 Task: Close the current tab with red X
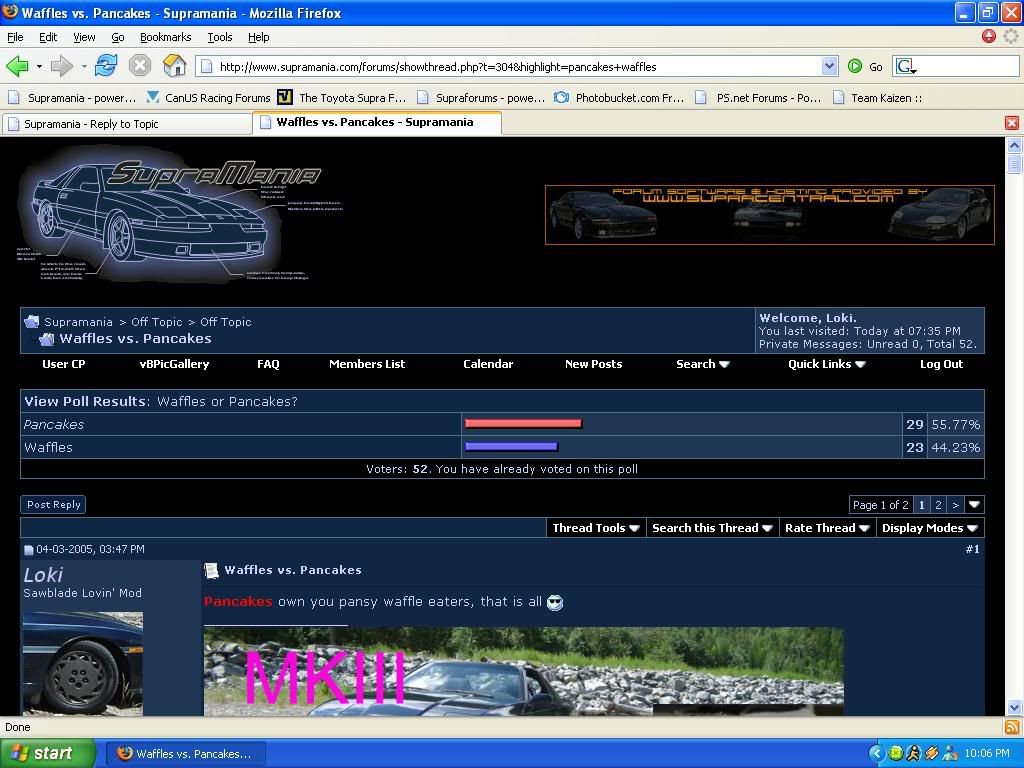pyautogui.click(x=1012, y=123)
